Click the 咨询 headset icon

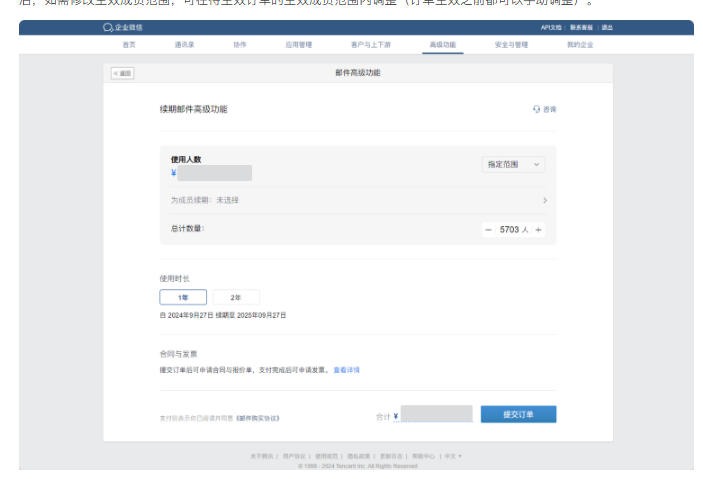pyautogui.click(x=537, y=109)
